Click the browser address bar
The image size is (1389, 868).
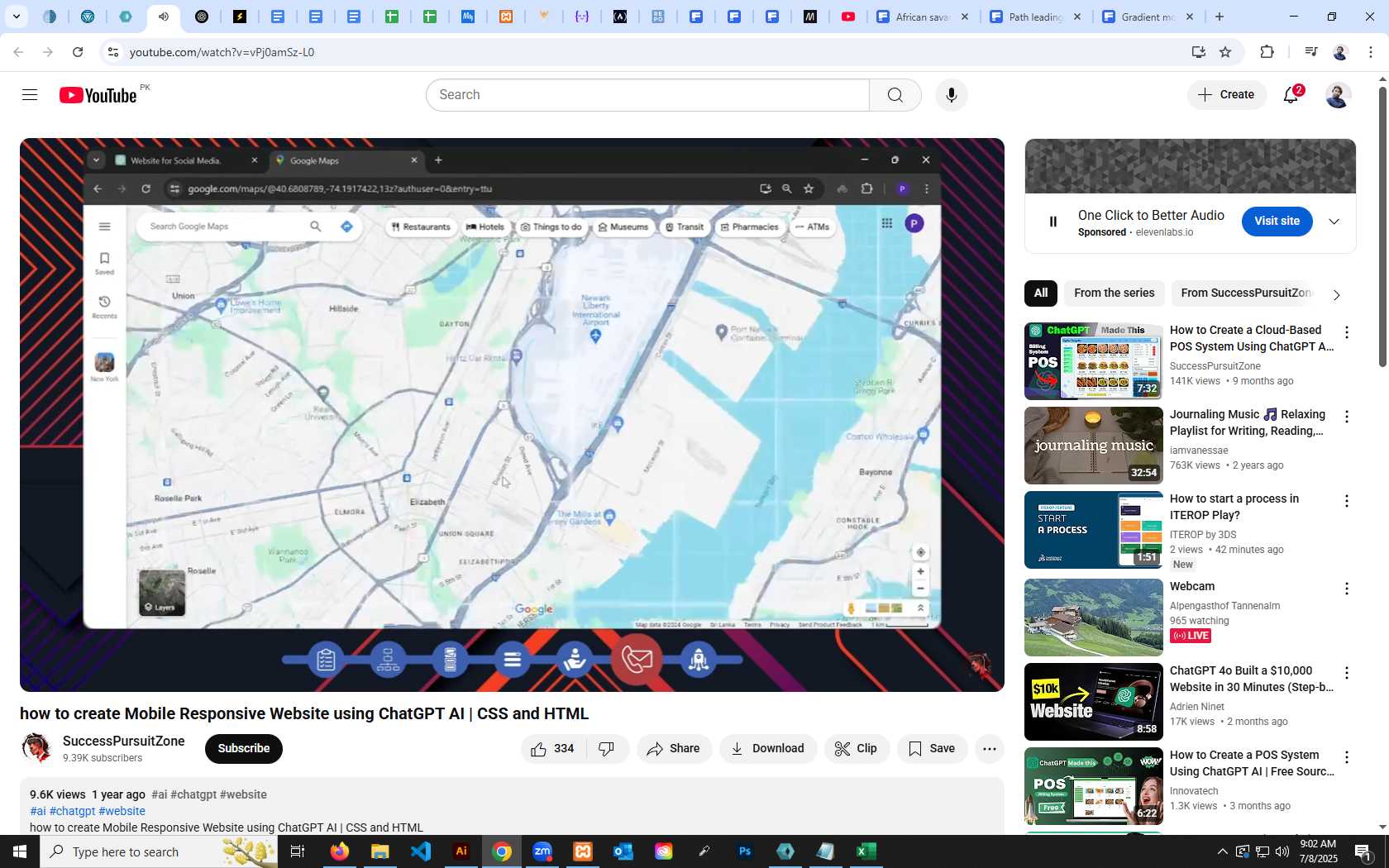click(645, 52)
